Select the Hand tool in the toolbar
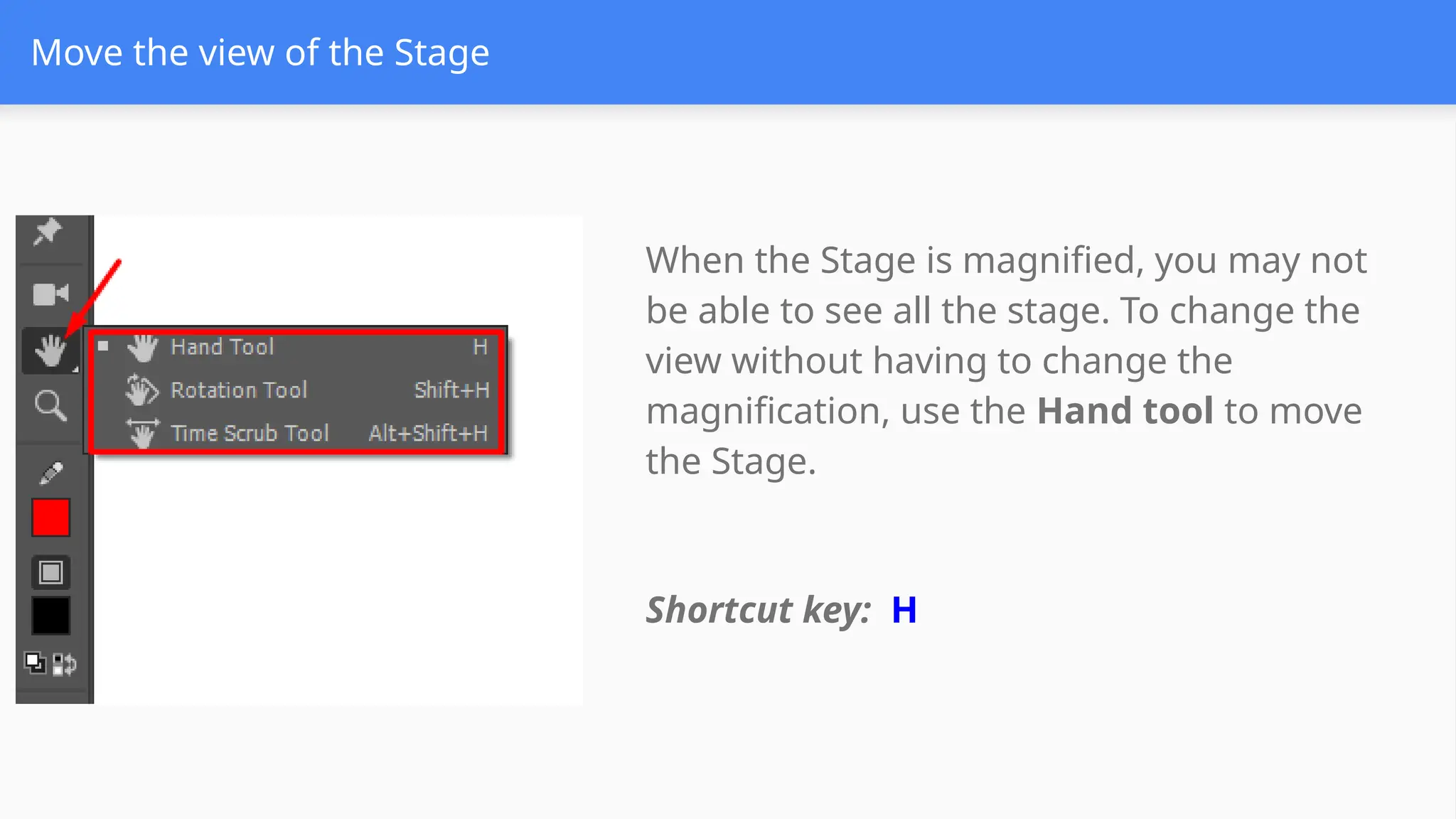Image resolution: width=1456 pixels, height=819 pixels. (x=50, y=350)
